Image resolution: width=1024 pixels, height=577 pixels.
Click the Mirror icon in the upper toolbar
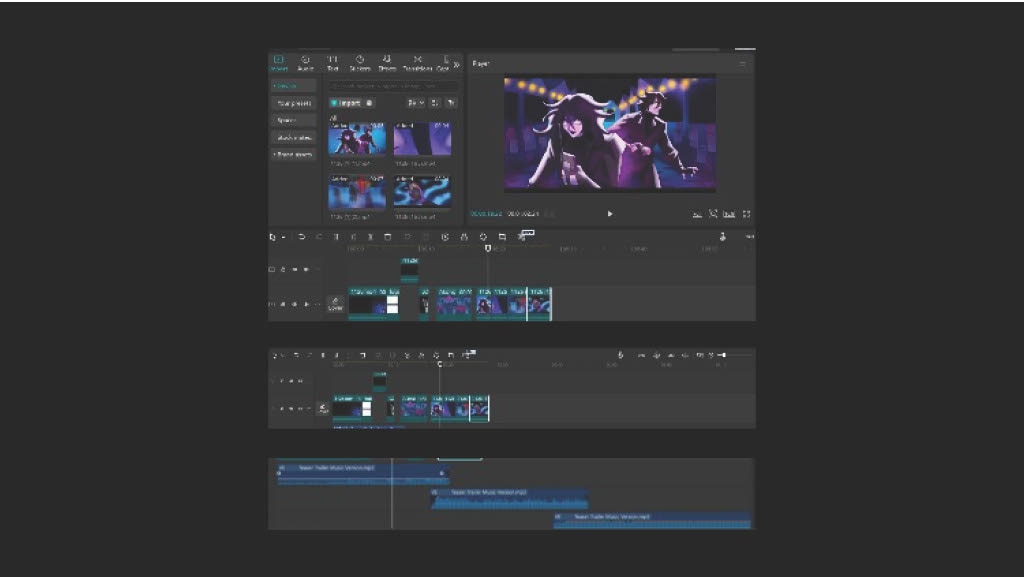click(x=464, y=237)
